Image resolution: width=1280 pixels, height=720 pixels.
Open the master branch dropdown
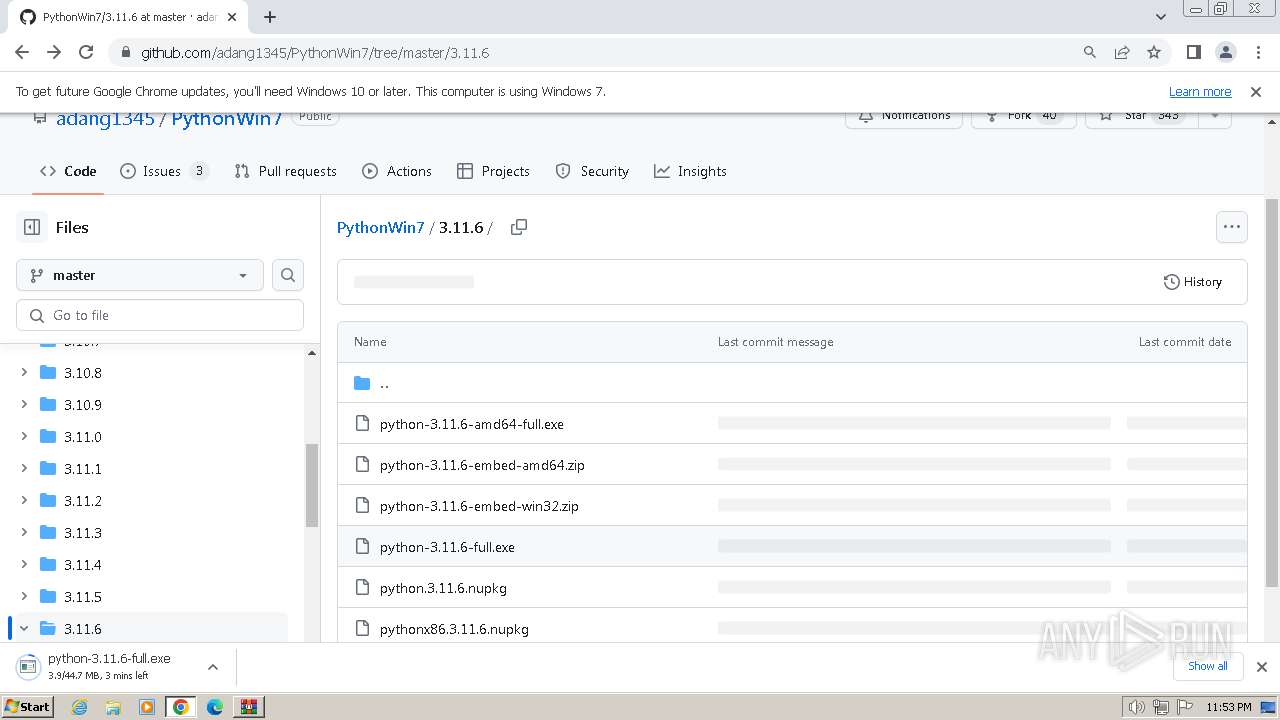click(140, 275)
